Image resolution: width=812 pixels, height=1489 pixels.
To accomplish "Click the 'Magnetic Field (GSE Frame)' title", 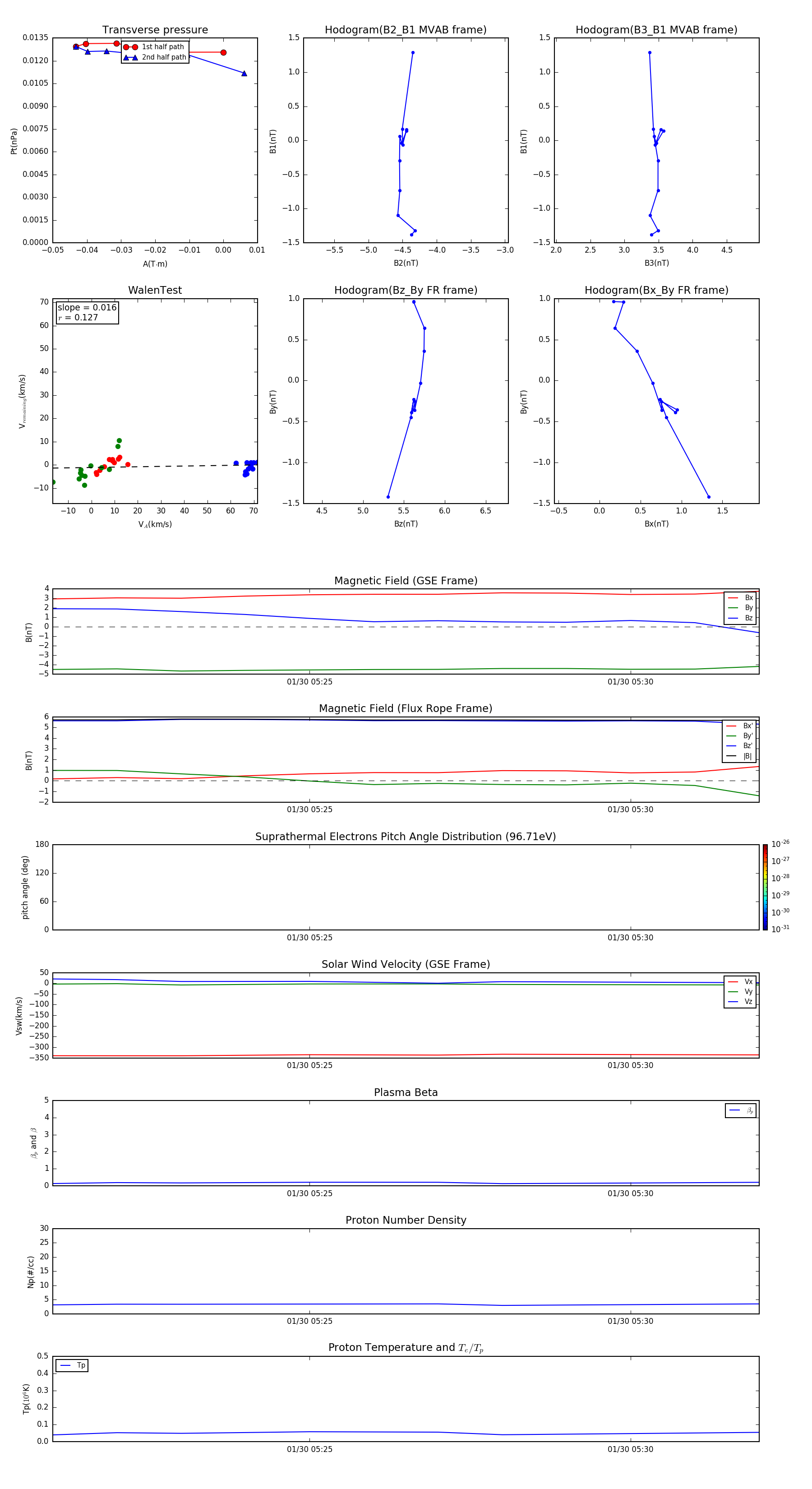I will point(406,581).
